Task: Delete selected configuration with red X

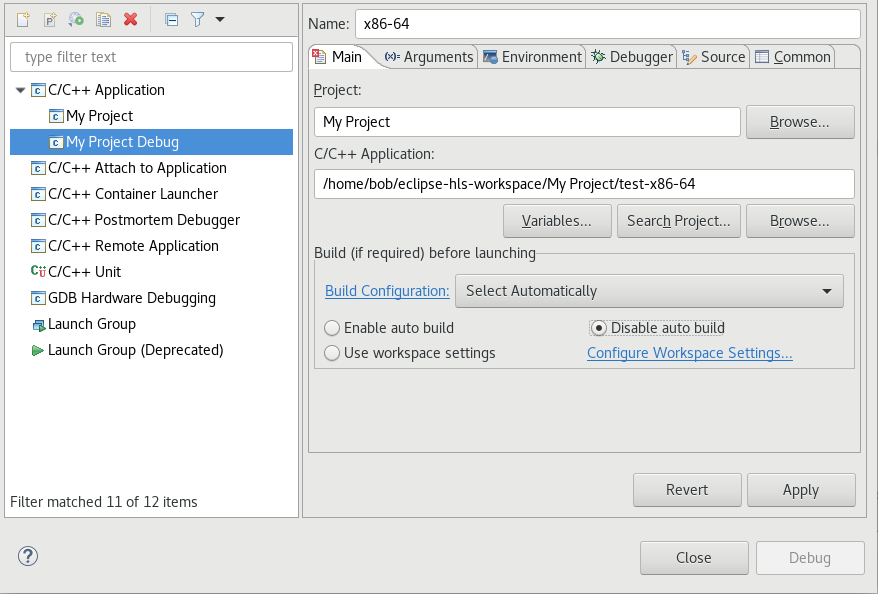Action: coord(130,19)
